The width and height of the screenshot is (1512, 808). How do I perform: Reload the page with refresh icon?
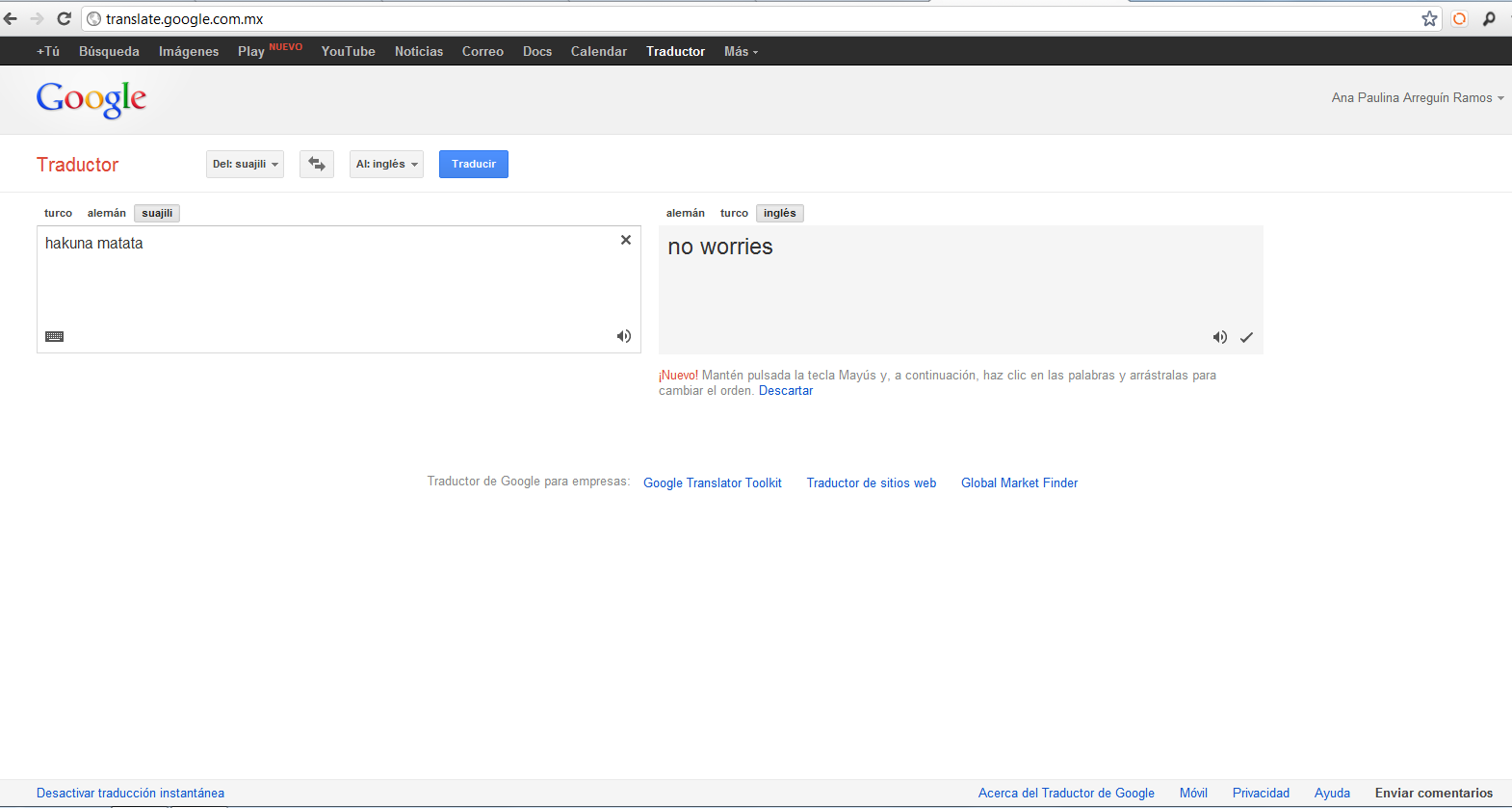pos(64,18)
